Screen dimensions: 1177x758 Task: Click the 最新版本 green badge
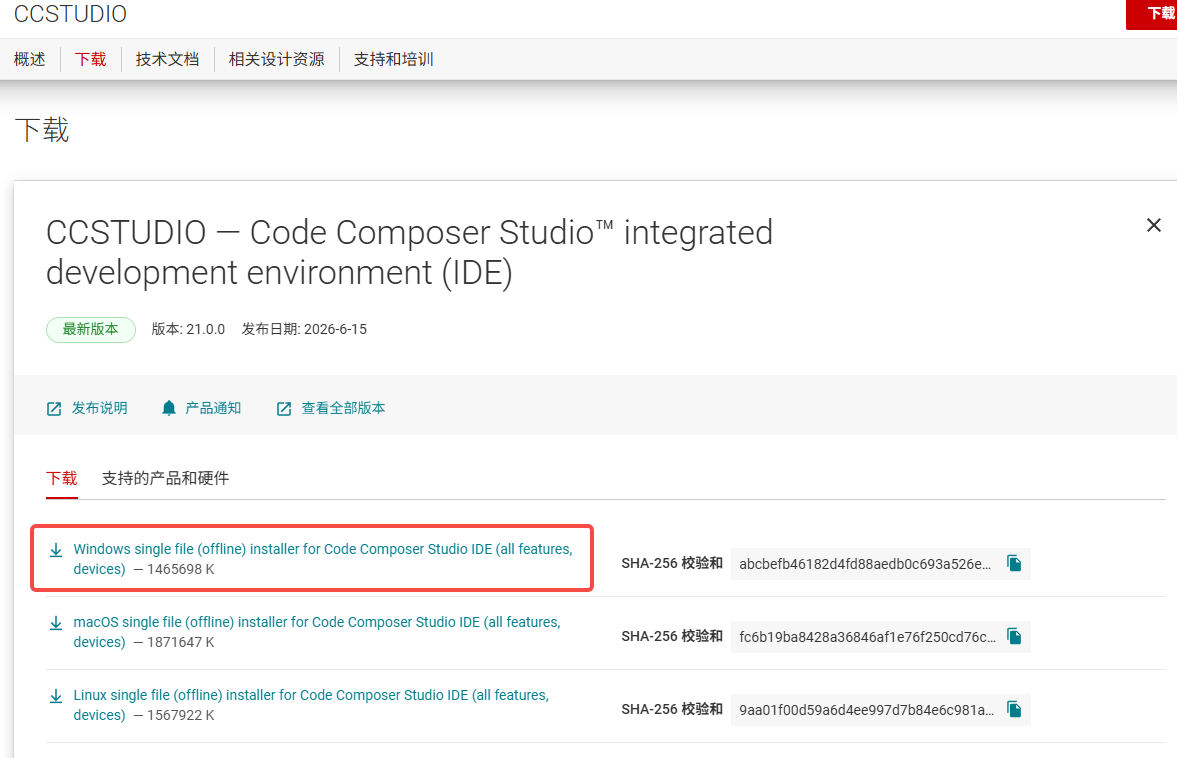[x=91, y=329]
